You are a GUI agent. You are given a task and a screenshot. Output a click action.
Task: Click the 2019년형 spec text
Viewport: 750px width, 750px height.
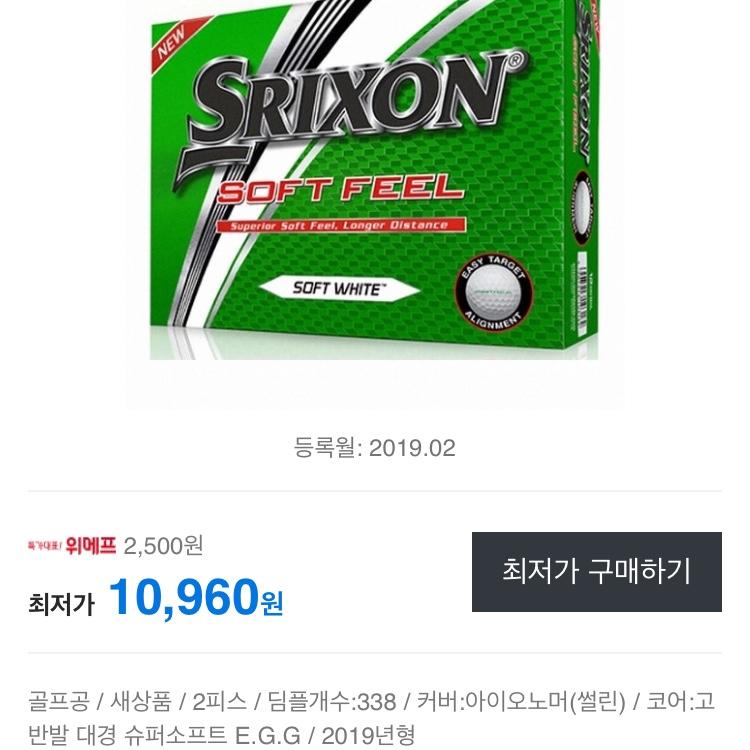[x=368, y=735]
